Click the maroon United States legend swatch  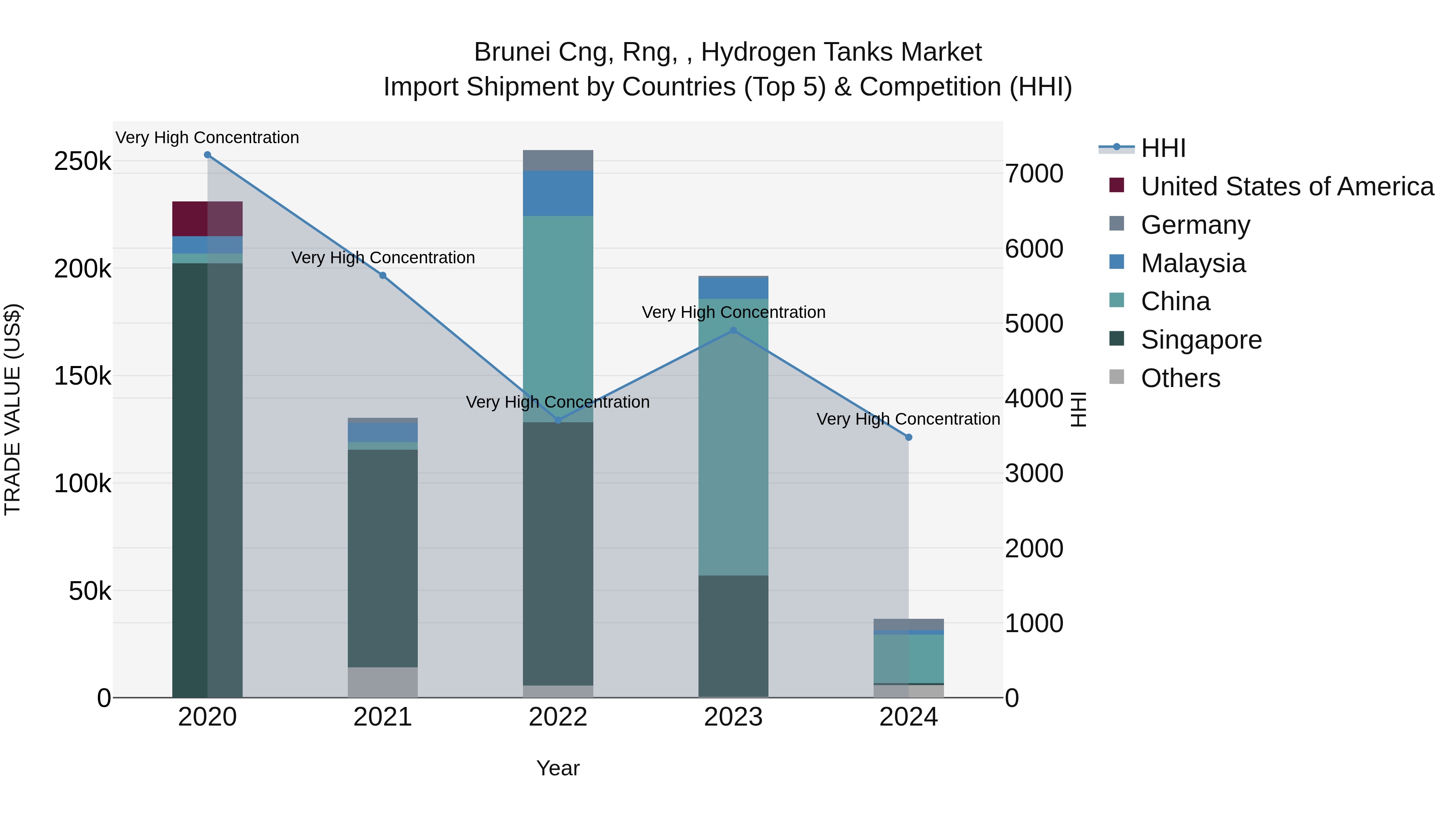[1117, 185]
